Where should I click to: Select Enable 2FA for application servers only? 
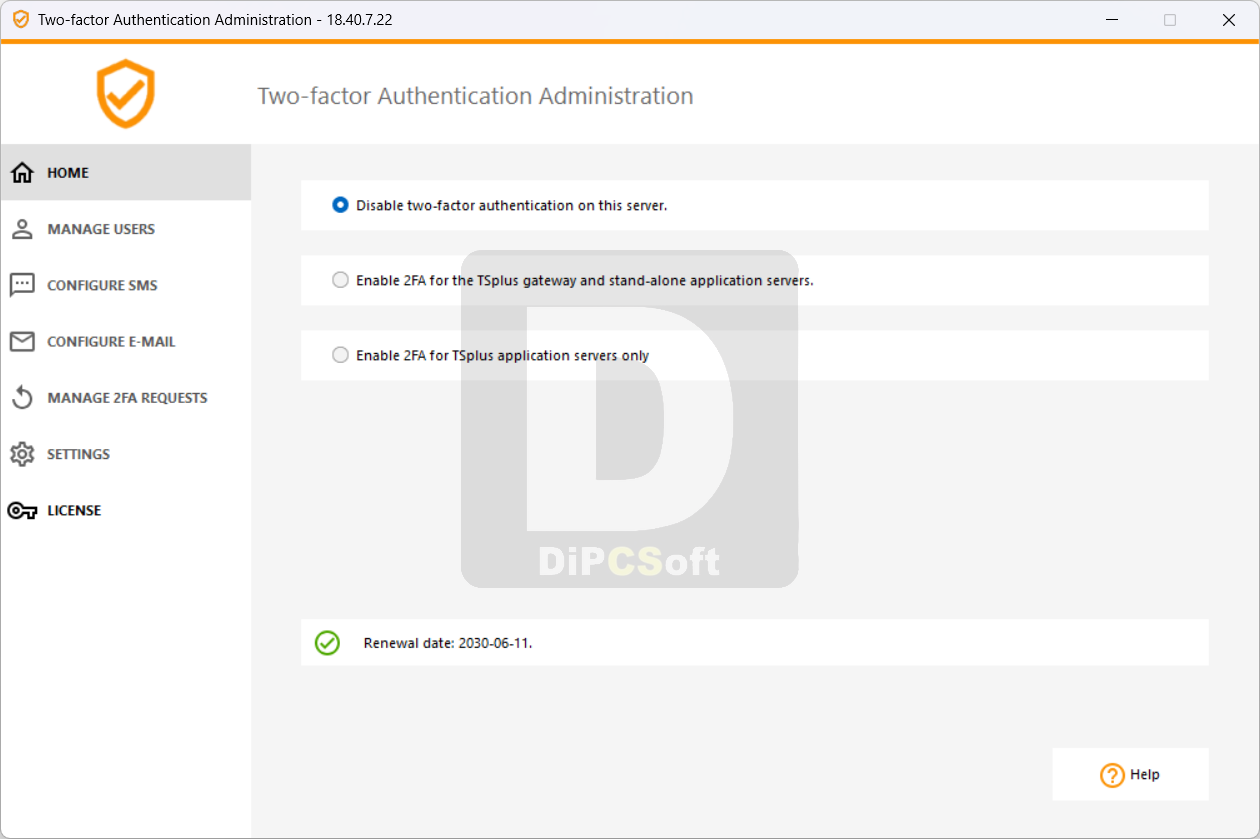point(340,355)
